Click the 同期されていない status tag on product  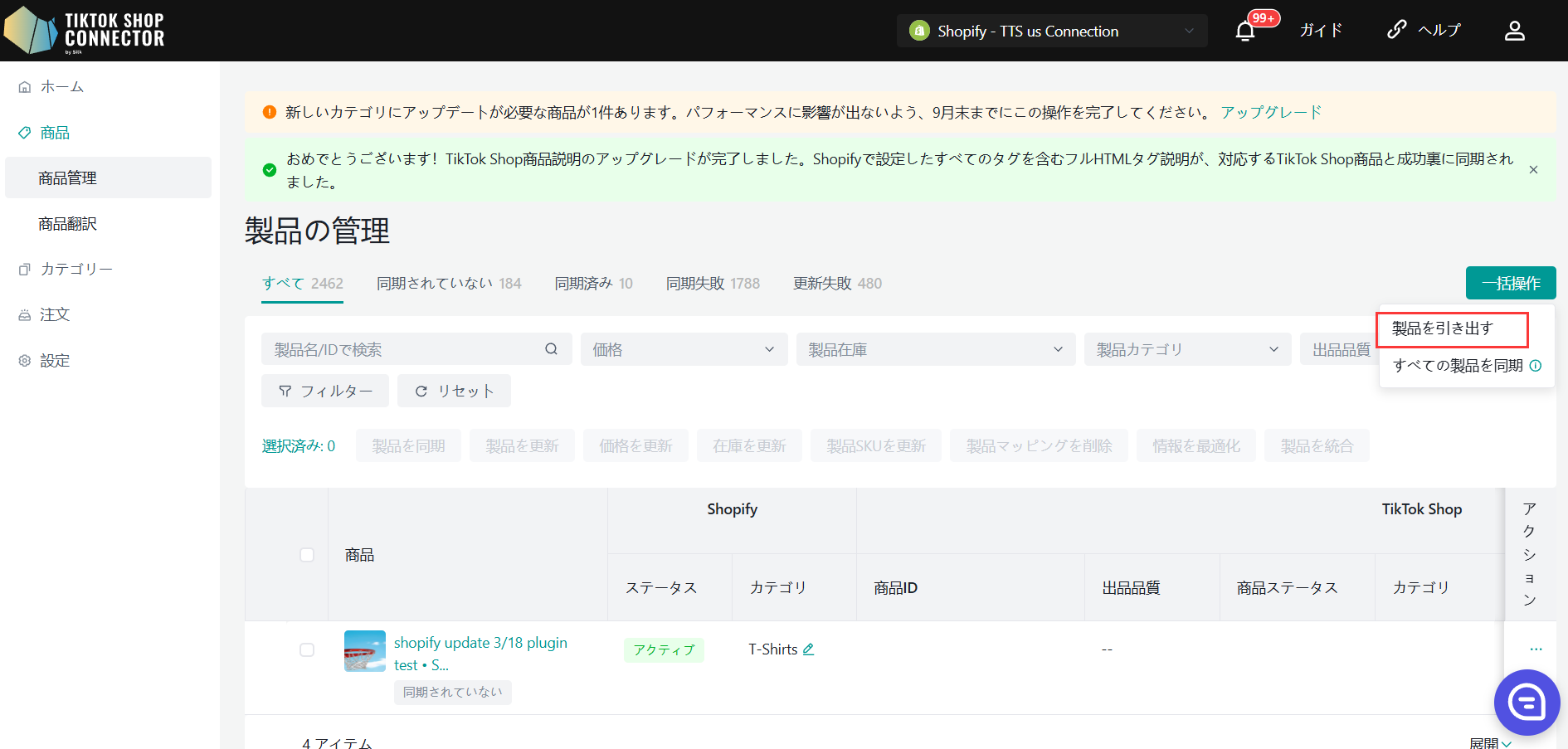[x=453, y=693]
